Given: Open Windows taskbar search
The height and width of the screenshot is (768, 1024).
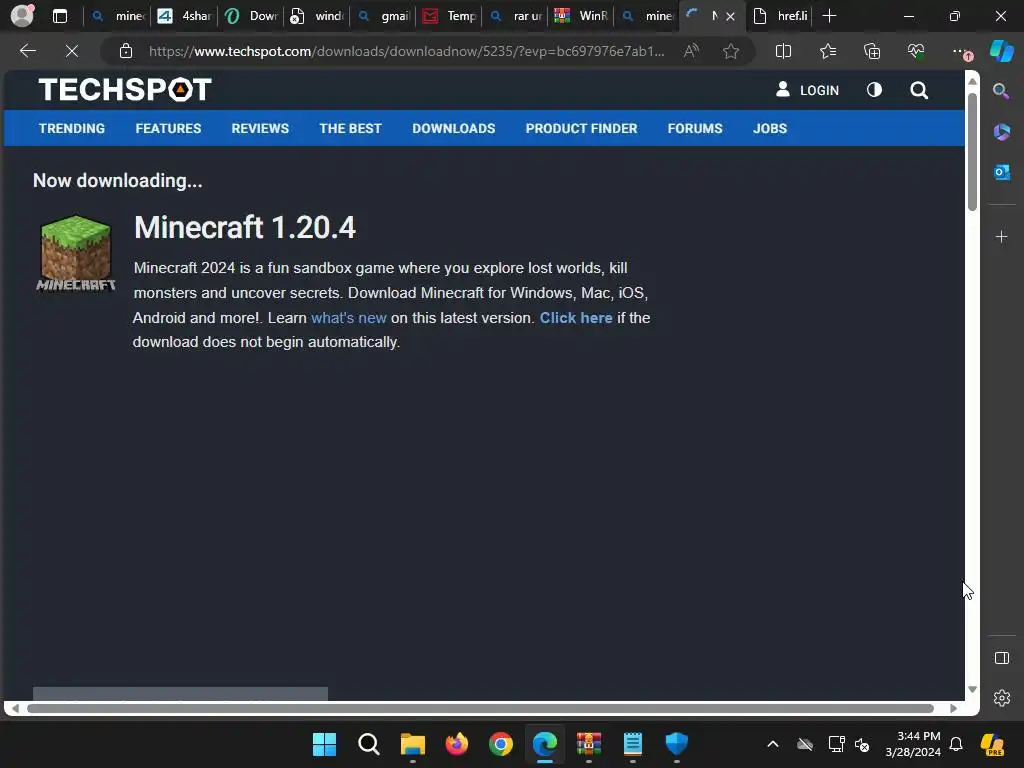Looking at the screenshot, I should click(x=369, y=744).
